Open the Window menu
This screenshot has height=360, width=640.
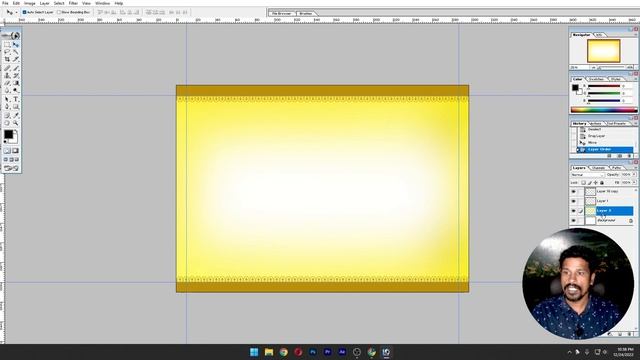tap(102, 3)
